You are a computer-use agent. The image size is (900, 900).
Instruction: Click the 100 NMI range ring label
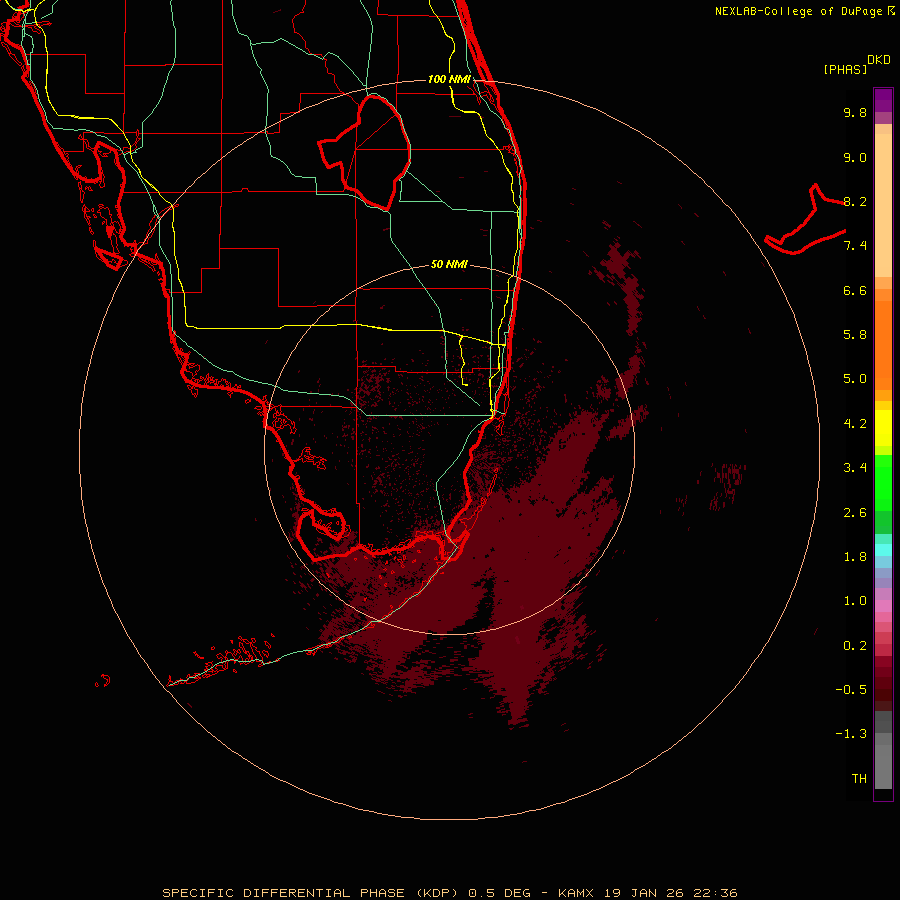coord(449,79)
